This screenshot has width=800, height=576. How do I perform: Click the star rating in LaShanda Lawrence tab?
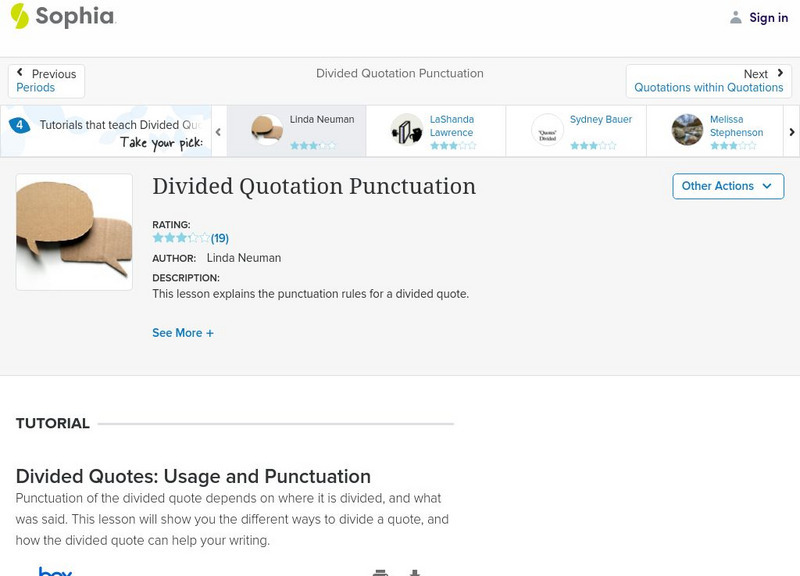pos(453,146)
